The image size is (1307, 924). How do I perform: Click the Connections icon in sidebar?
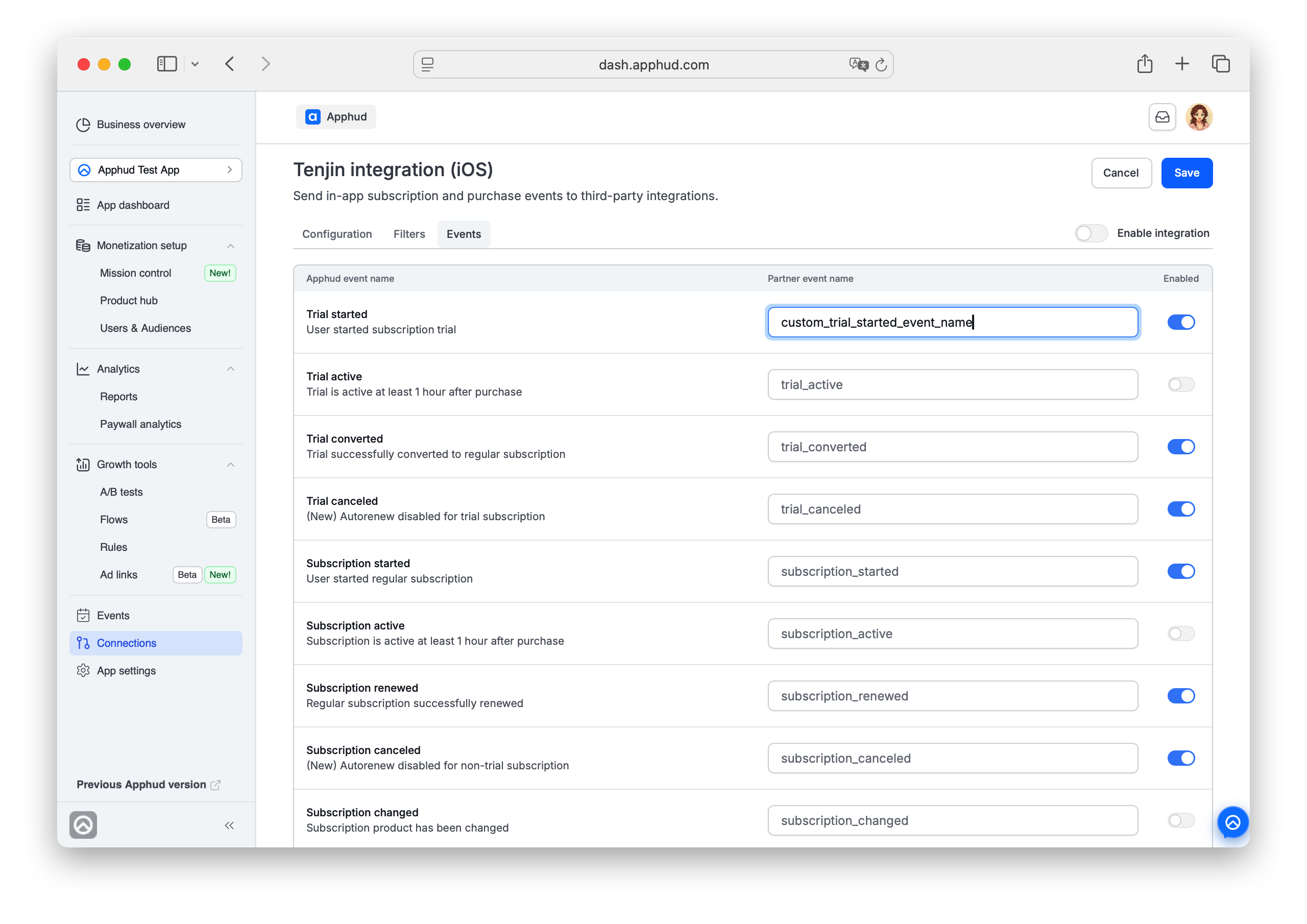[x=83, y=643]
